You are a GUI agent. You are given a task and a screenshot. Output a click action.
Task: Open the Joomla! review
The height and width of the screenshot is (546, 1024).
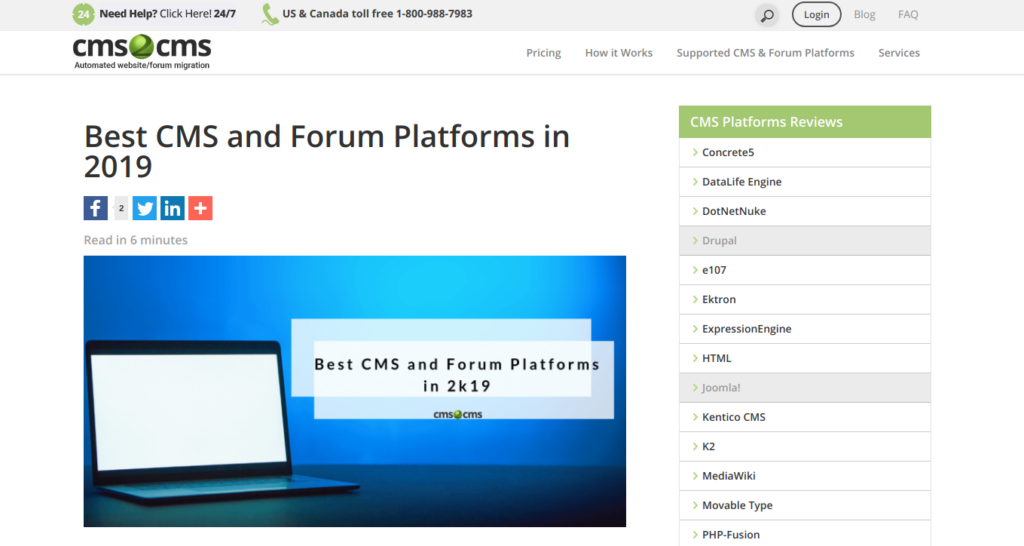(805, 387)
